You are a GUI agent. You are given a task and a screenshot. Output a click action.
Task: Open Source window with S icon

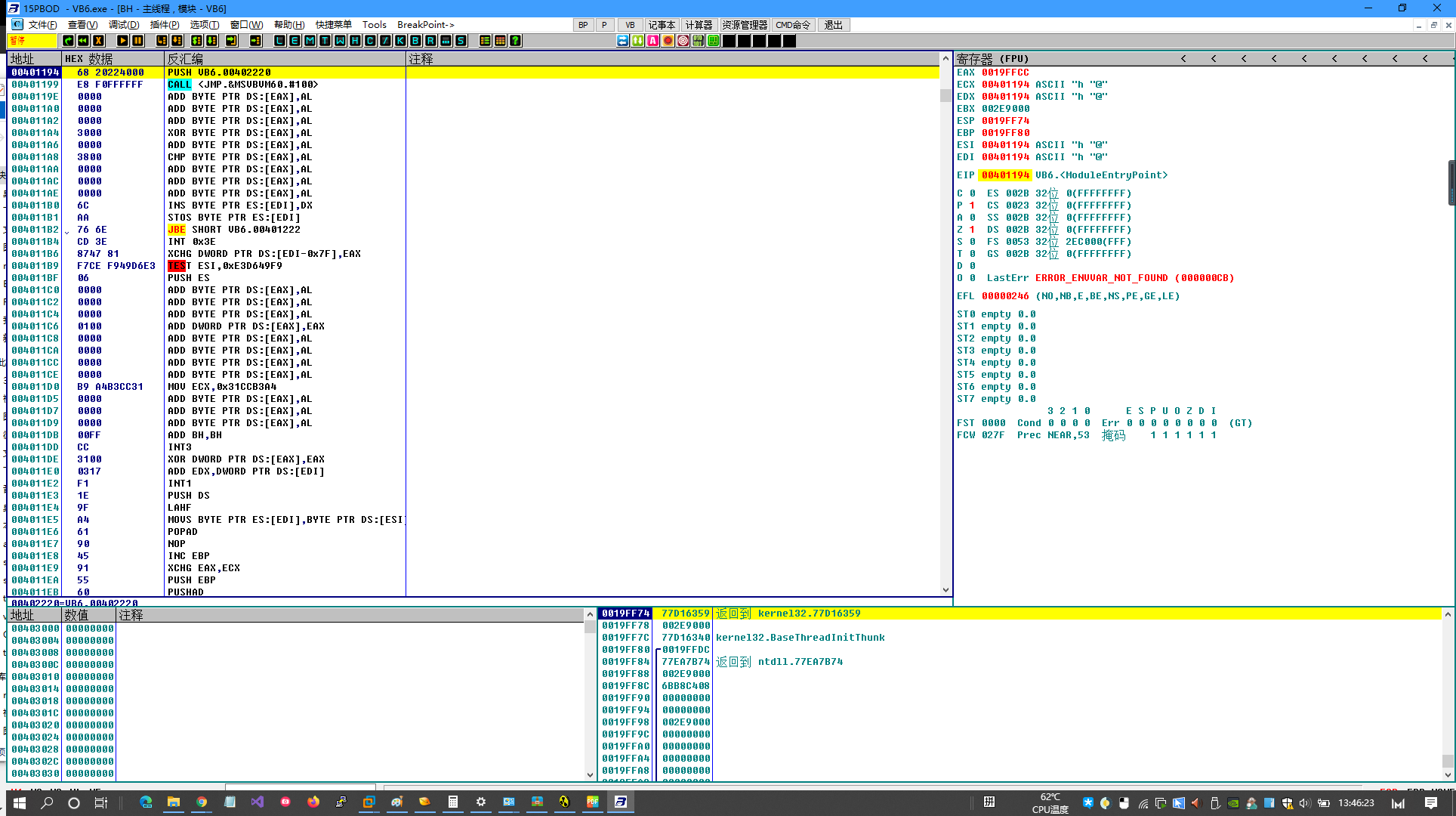point(461,41)
